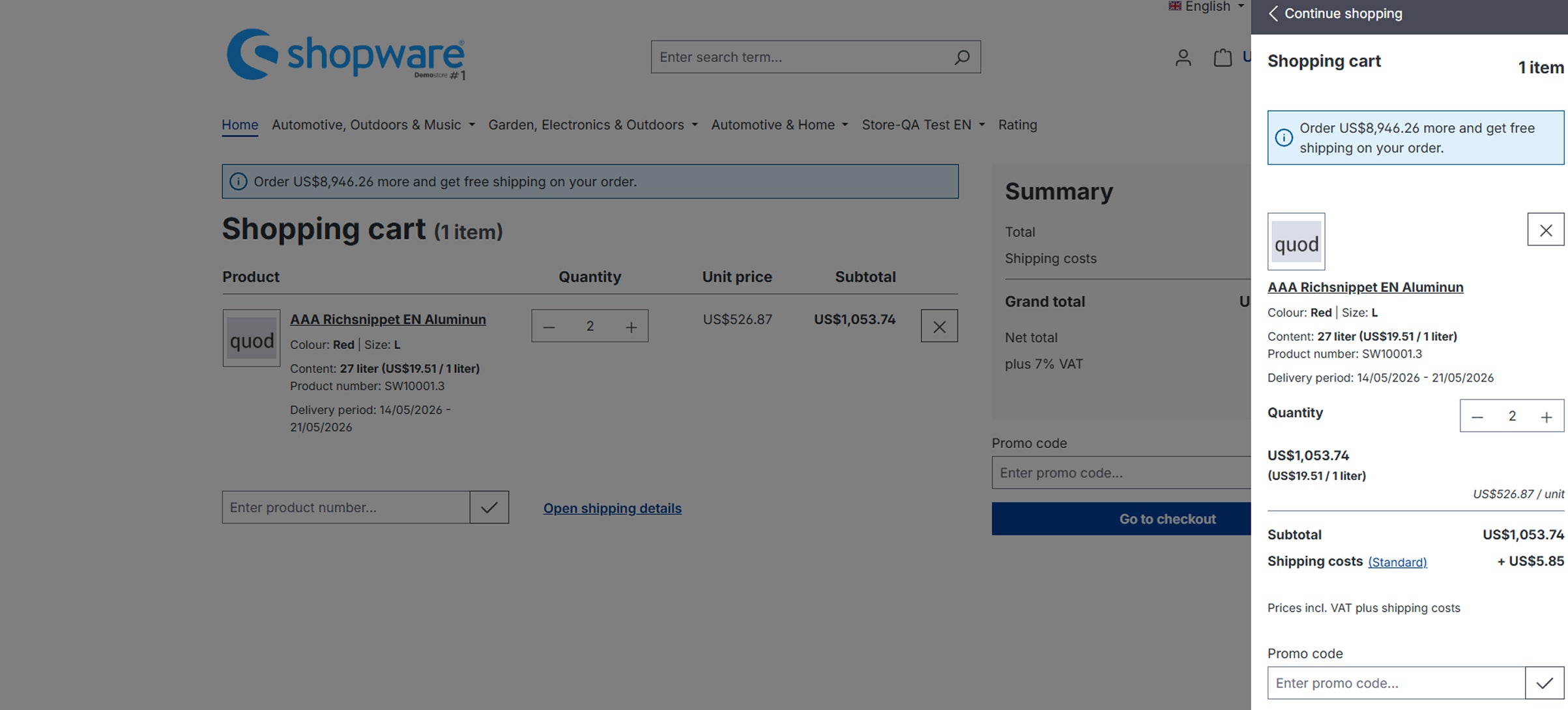
Task: Focus promo code field in Summary
Action: [1121, 473]
